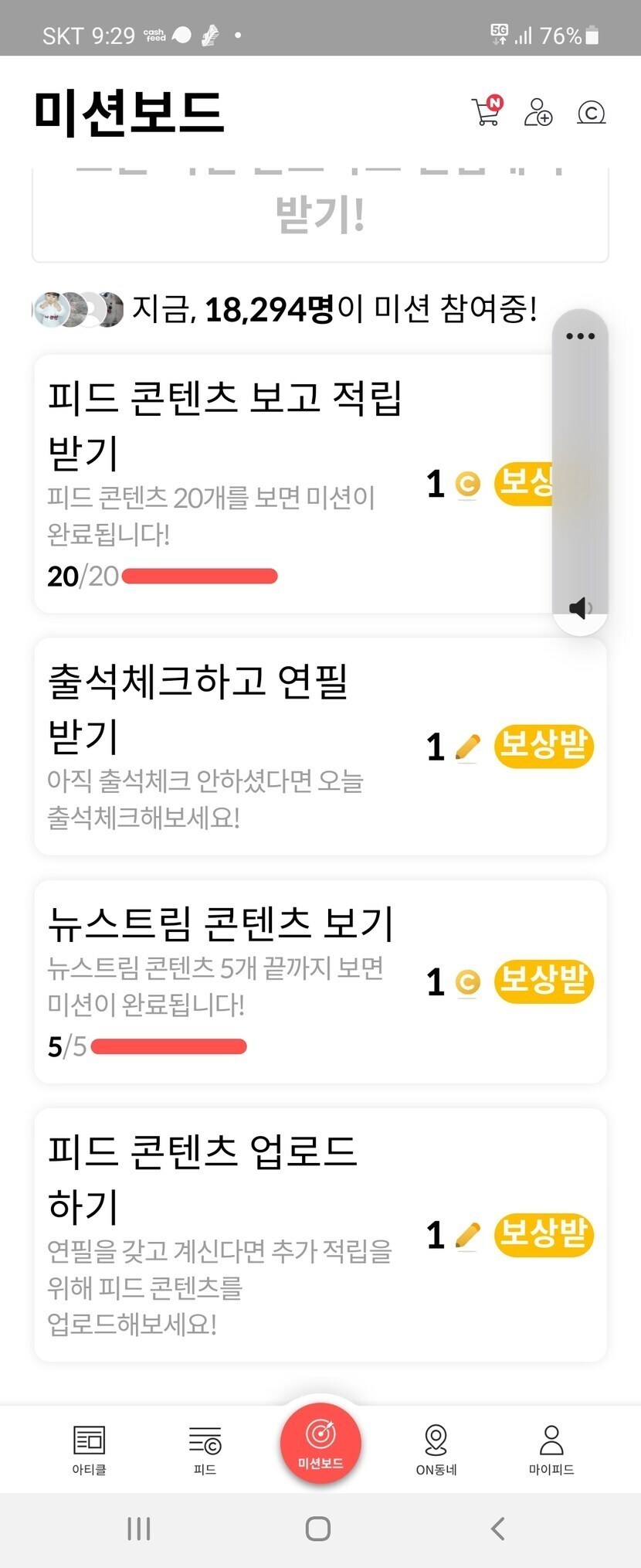
Task: Tap the speaker volume icon
Action: pos(580,608)
